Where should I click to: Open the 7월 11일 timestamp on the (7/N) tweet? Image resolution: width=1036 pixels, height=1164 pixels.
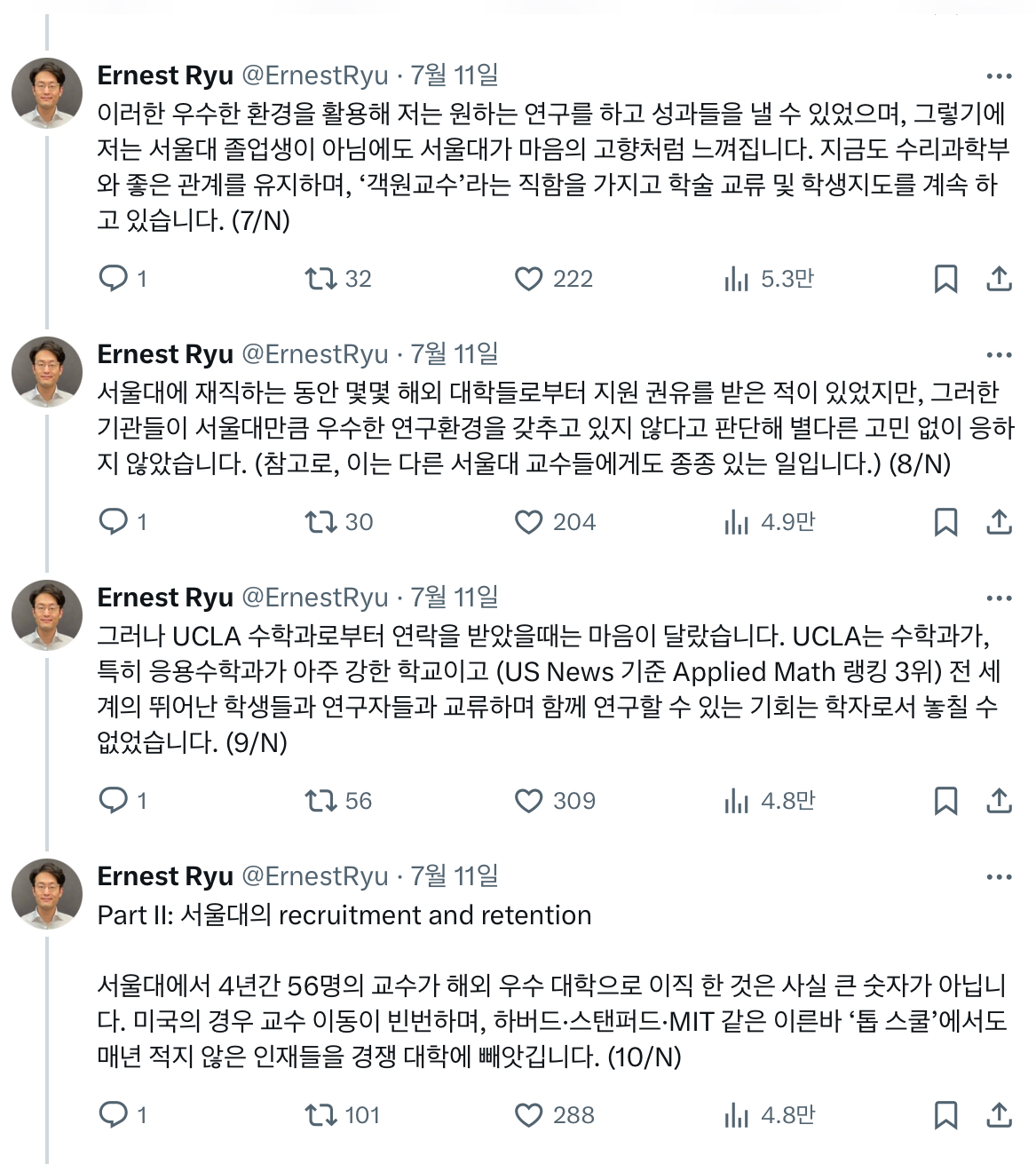(455, 75)
